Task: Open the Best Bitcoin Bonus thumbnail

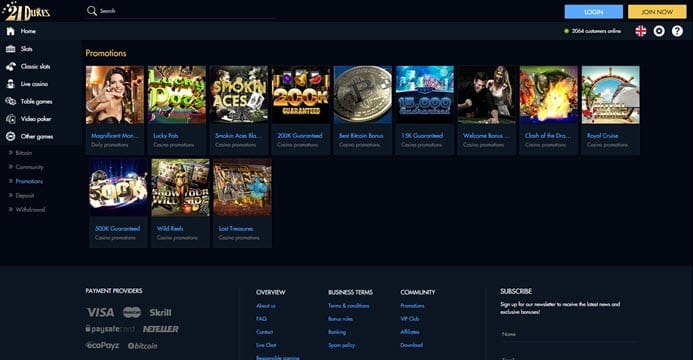Action: (363, 95)
